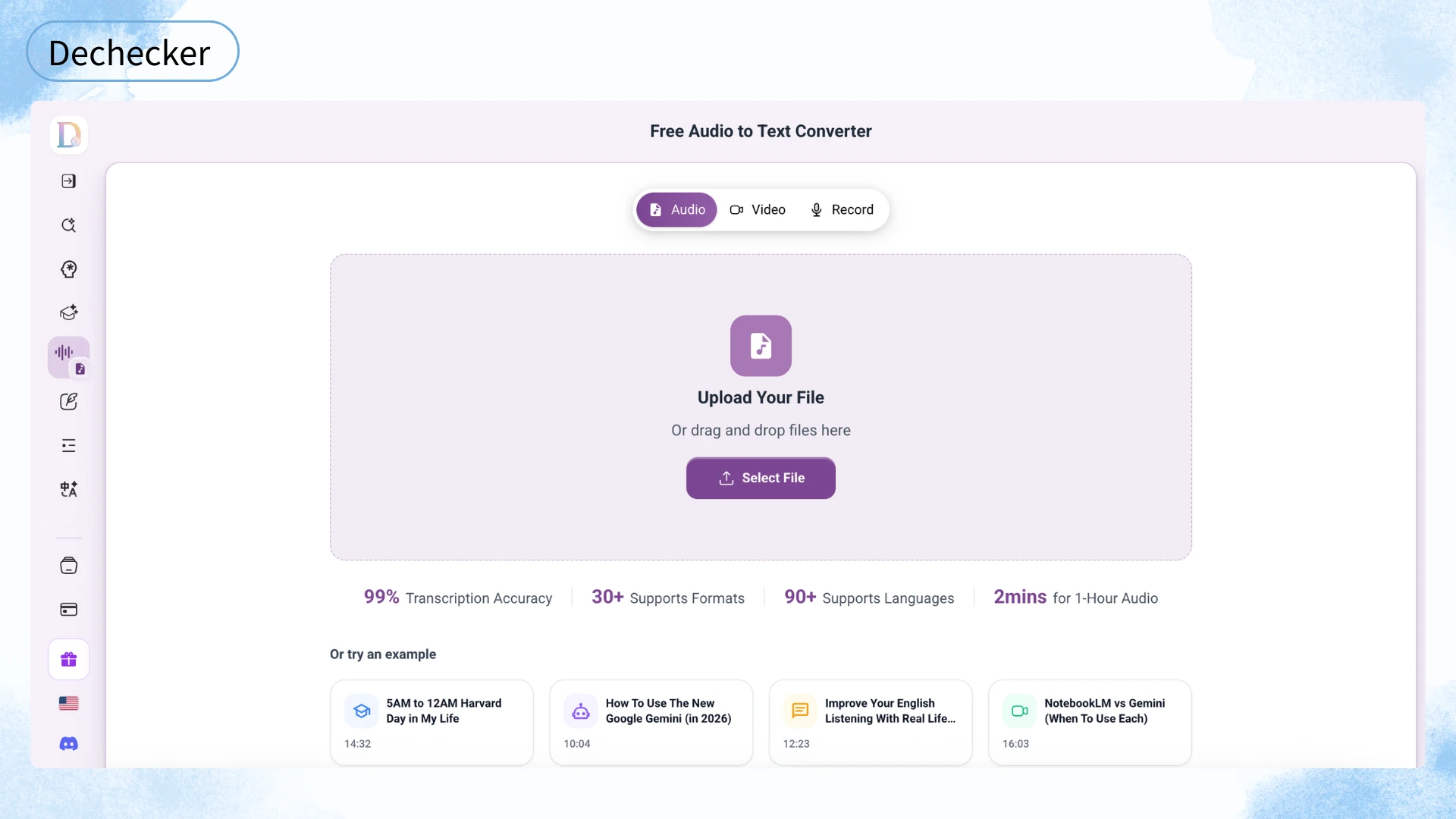Open the credit card billing icon

coord(69,610)
